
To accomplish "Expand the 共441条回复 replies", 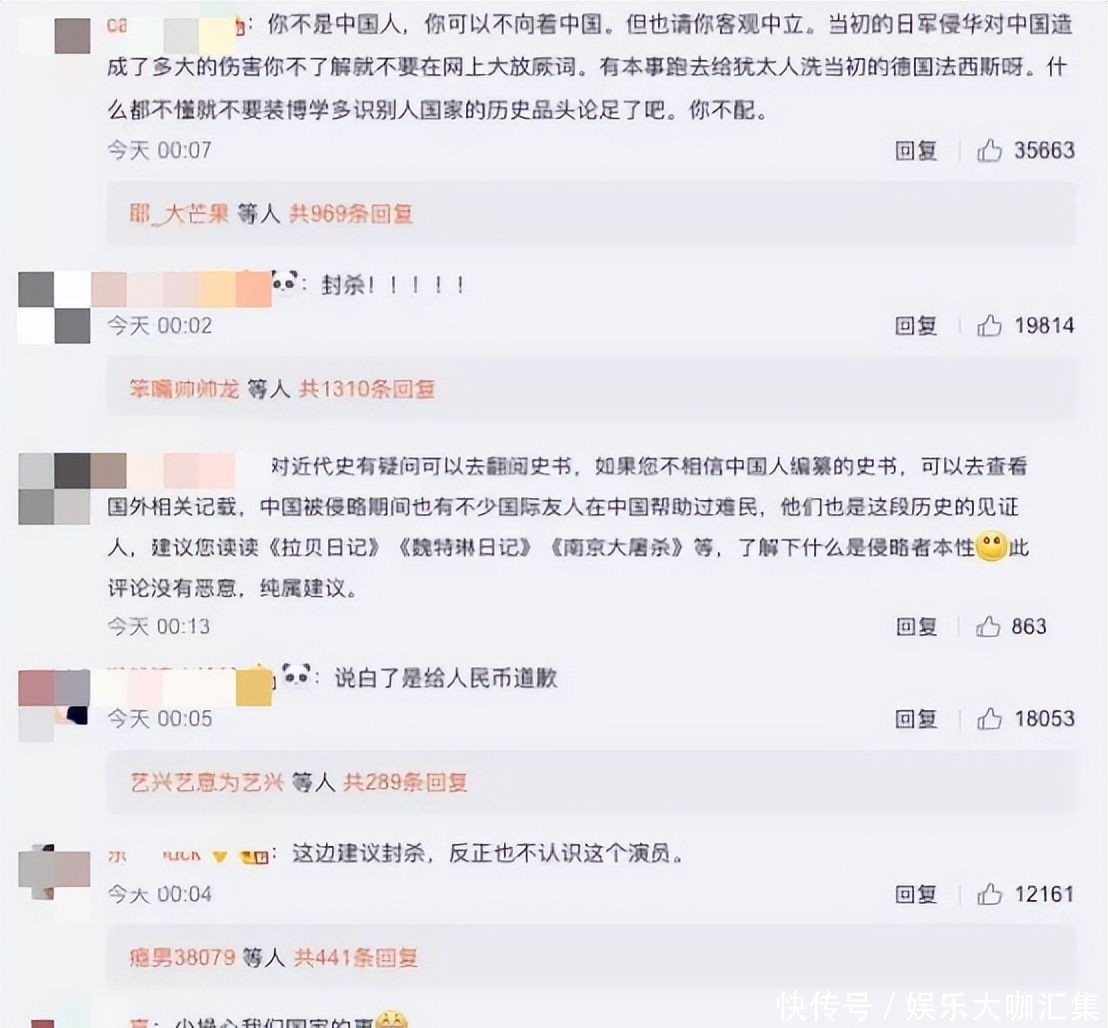I will [x=355, y=958].
